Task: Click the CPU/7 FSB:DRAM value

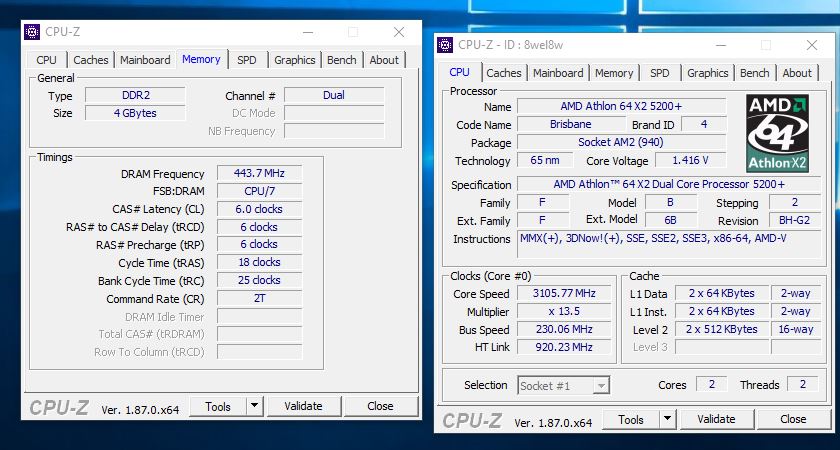Action: (x=259, y=191)
